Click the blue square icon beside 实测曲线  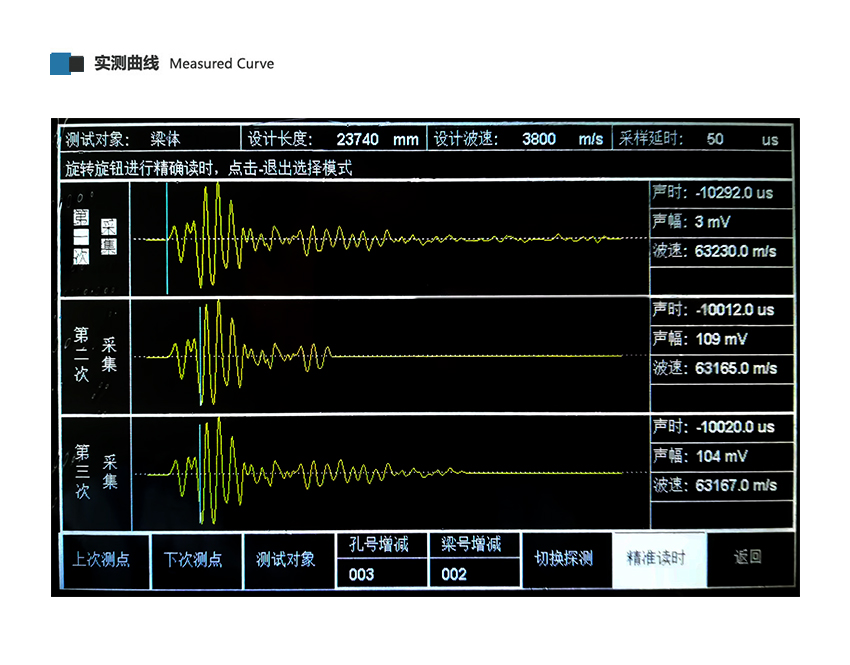61,64
